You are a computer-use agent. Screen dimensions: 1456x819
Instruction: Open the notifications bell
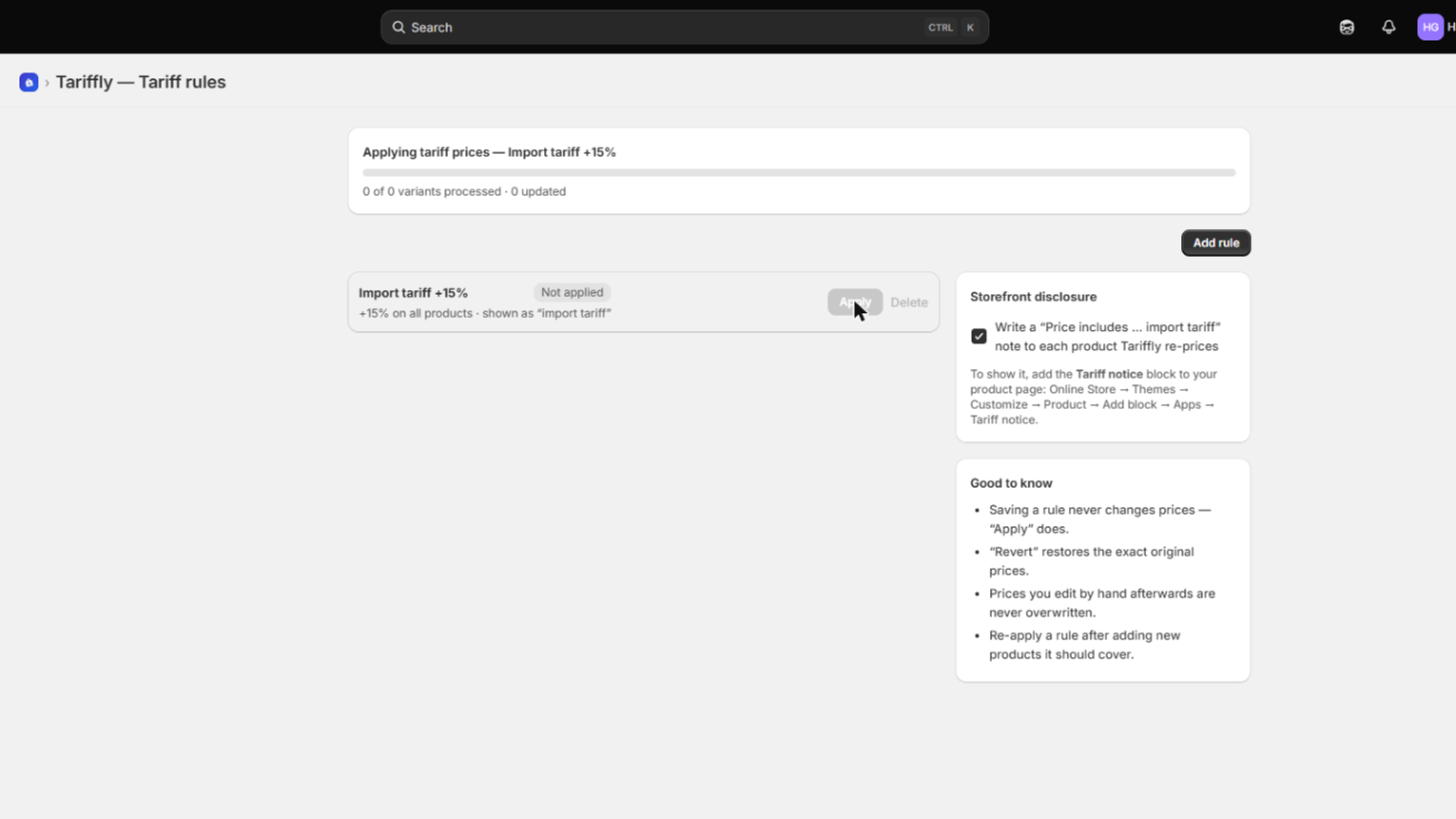pos(1389,27)
